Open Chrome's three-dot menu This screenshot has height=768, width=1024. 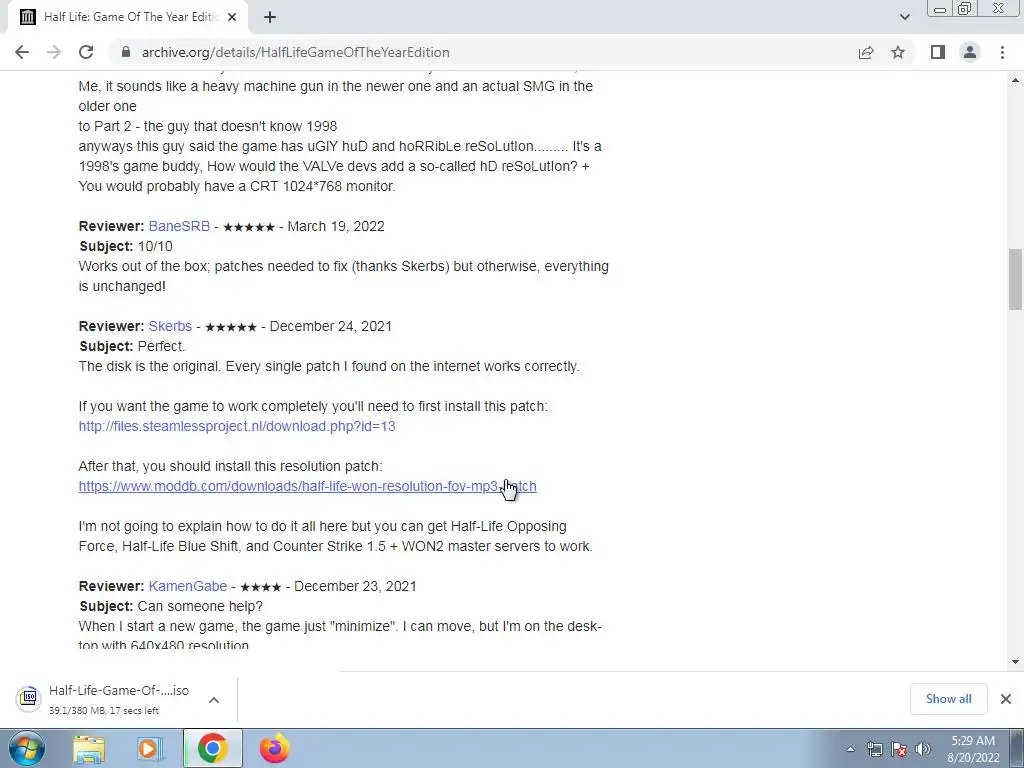coord(1002,52)
